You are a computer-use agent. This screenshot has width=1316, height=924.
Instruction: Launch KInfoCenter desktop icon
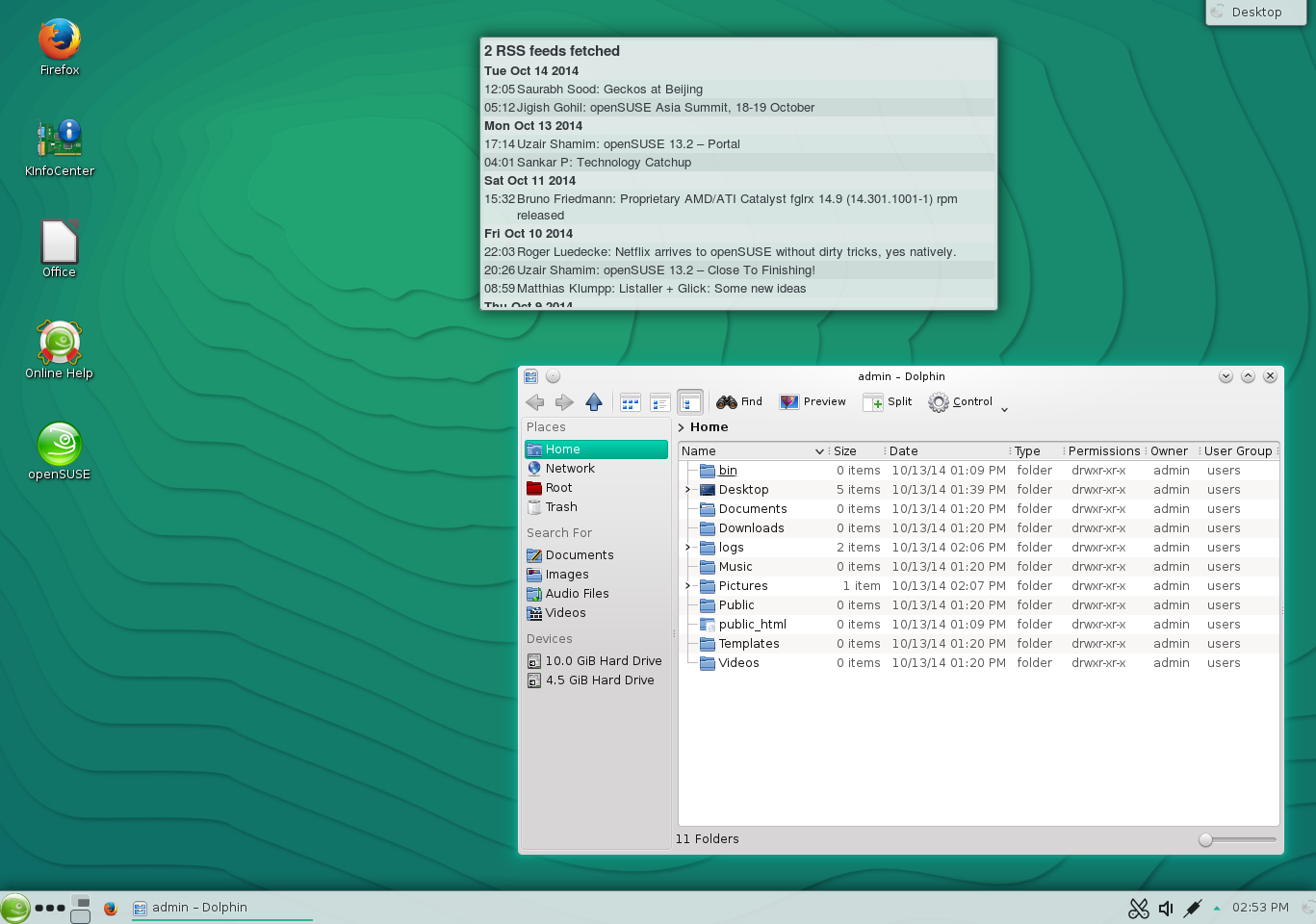(x=60, y=148)
